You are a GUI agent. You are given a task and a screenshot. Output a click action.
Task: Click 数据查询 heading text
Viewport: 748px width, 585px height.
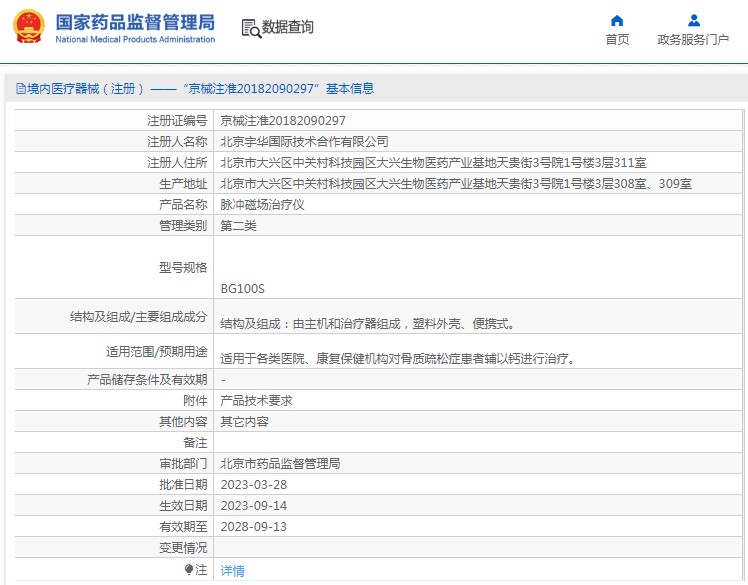pos(288,27)
